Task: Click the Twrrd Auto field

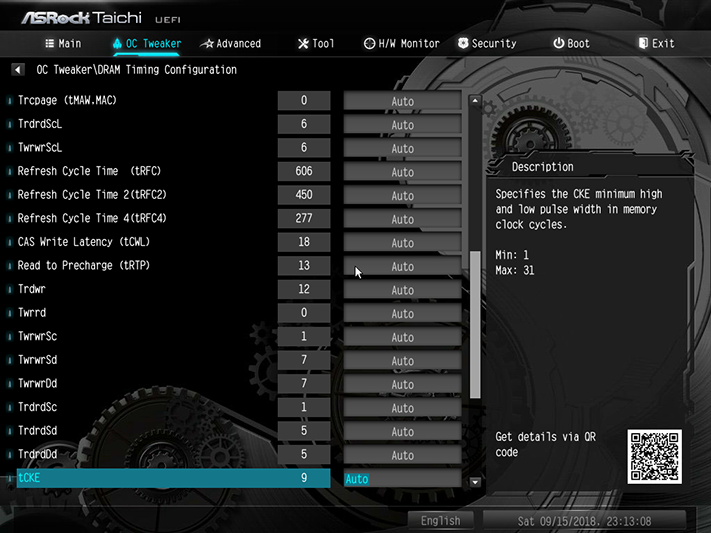Action: [402, 313]
